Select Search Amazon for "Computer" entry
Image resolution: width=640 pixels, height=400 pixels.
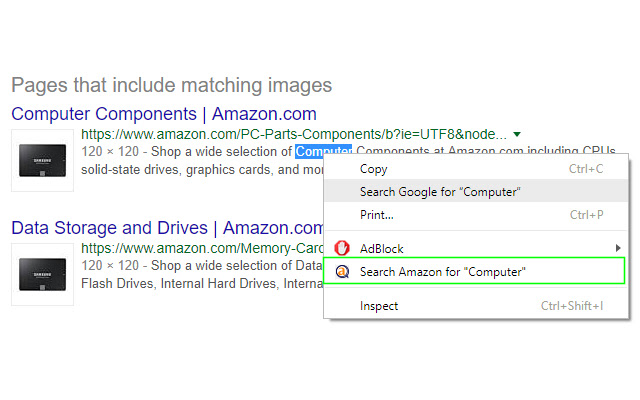tap(443, 271)
